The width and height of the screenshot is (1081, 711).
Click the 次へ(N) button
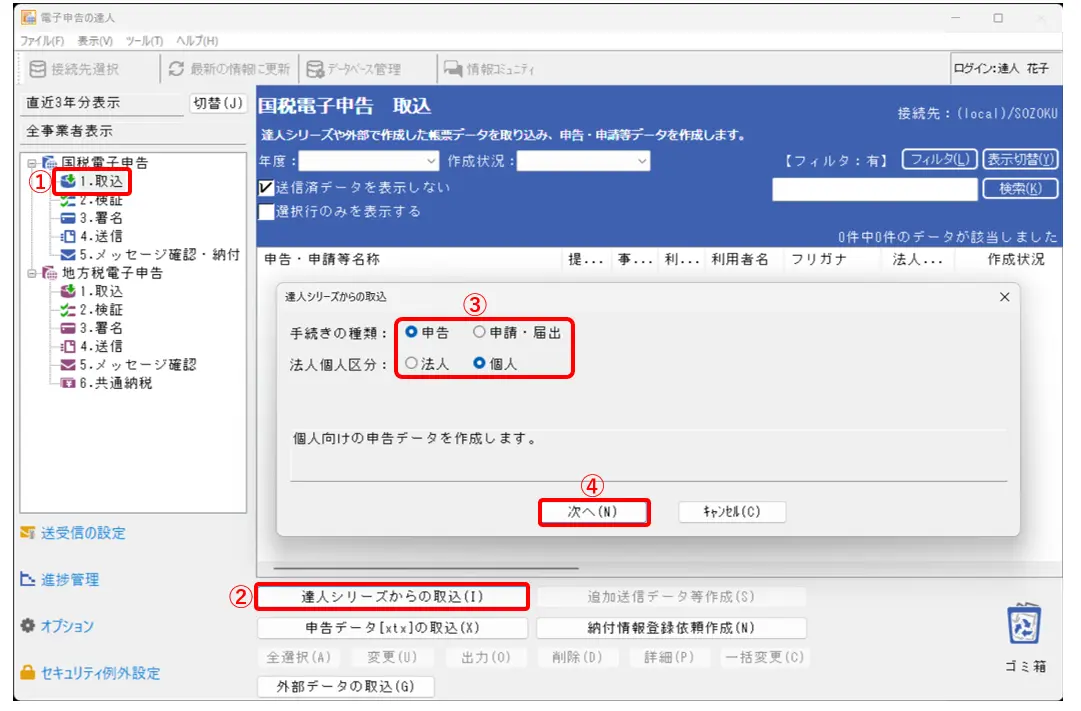coord(594,512)
